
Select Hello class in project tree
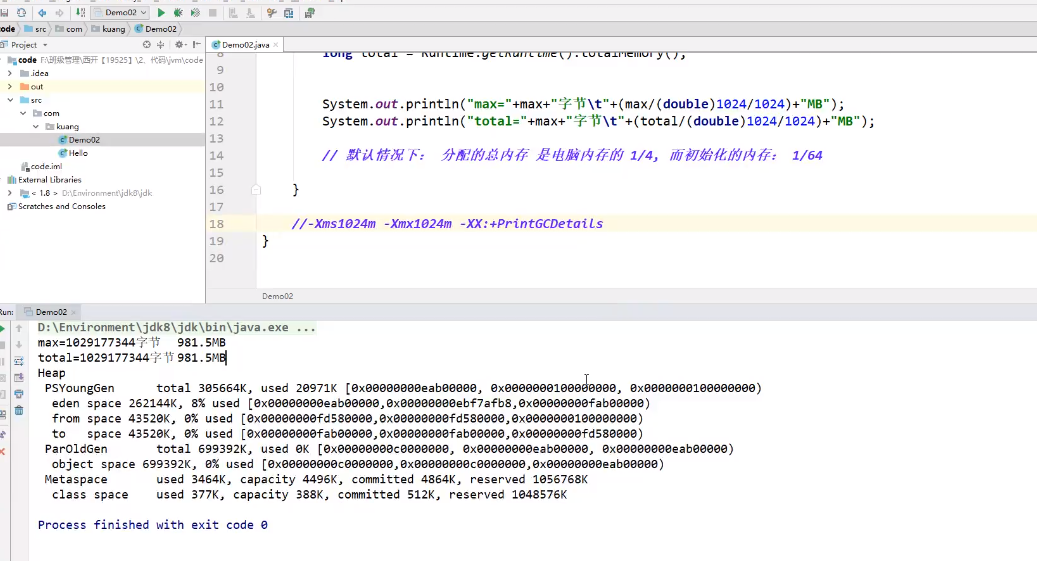[73, 153]
